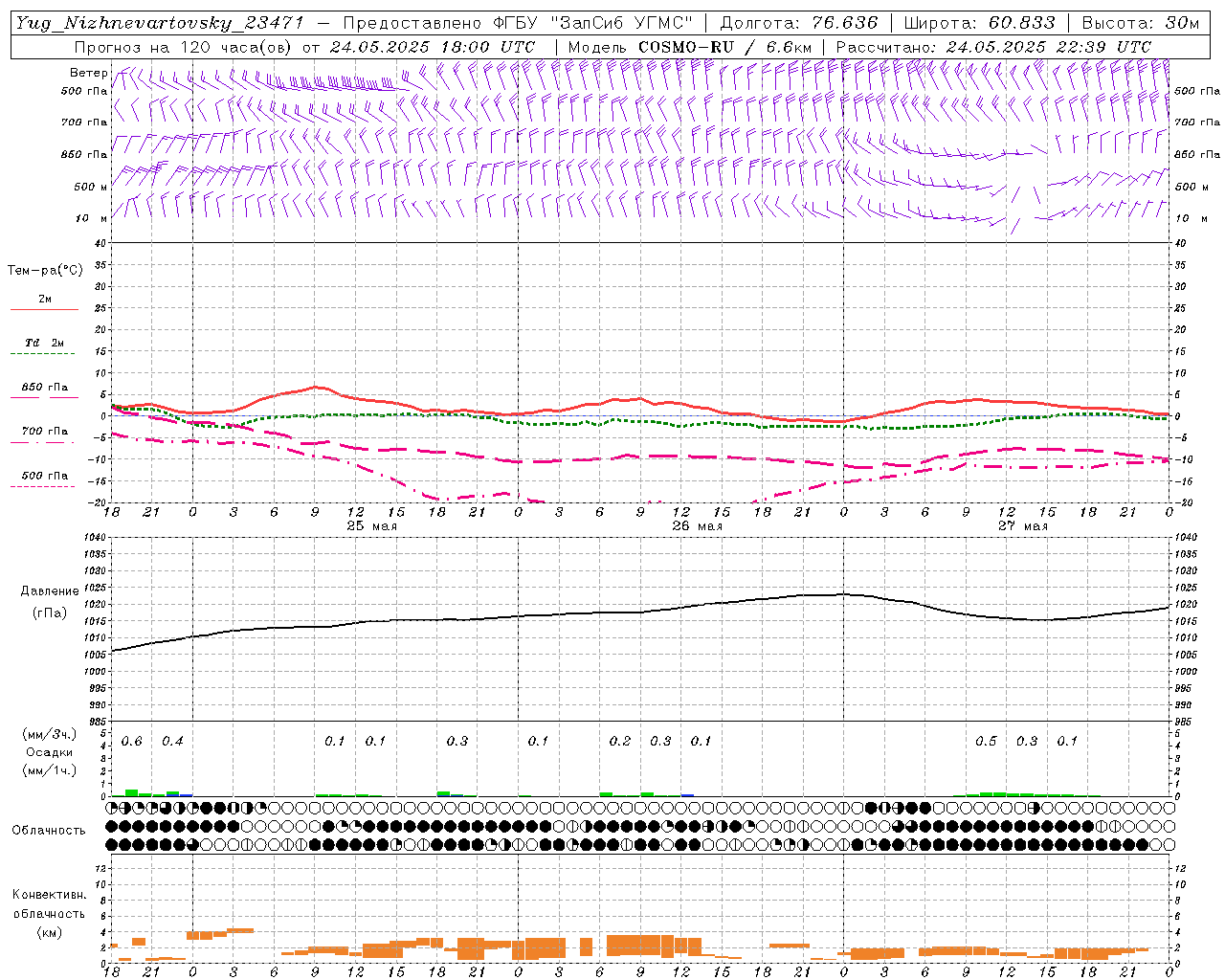Click the 850 гПа temperature legend line sample
This screenshot has height=980, width=1225.
[x=44, y=398]
